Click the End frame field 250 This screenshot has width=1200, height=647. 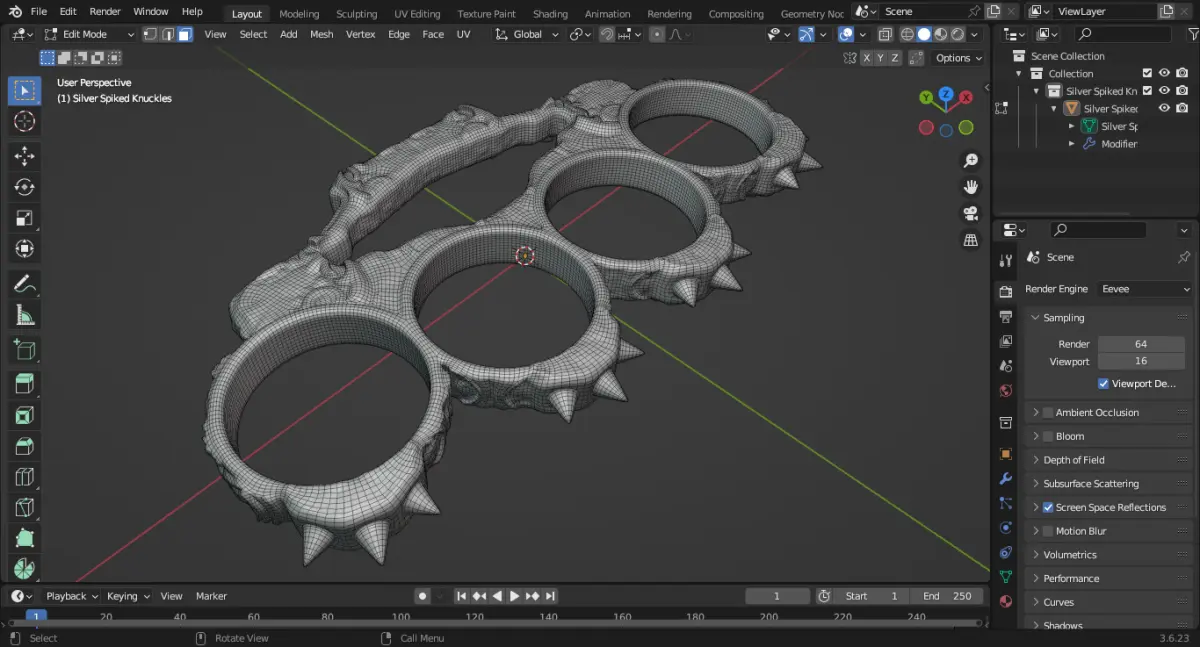click(x=947, y=596)
